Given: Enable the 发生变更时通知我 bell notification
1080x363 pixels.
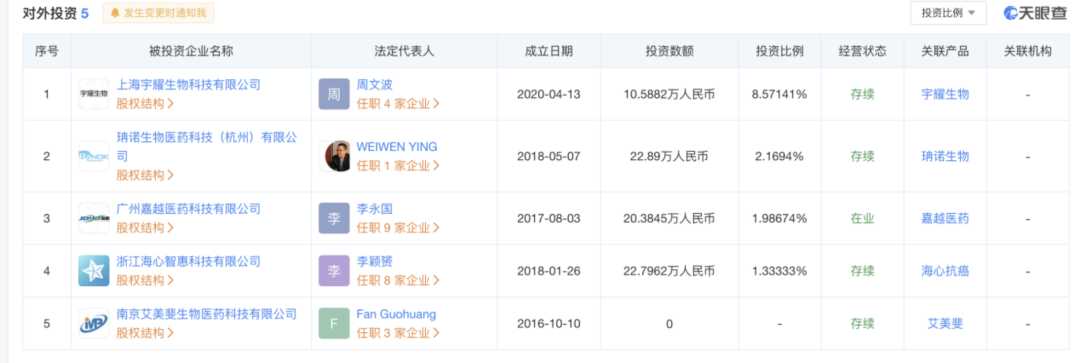Looking at the screenshot, I should pos(158,12).
